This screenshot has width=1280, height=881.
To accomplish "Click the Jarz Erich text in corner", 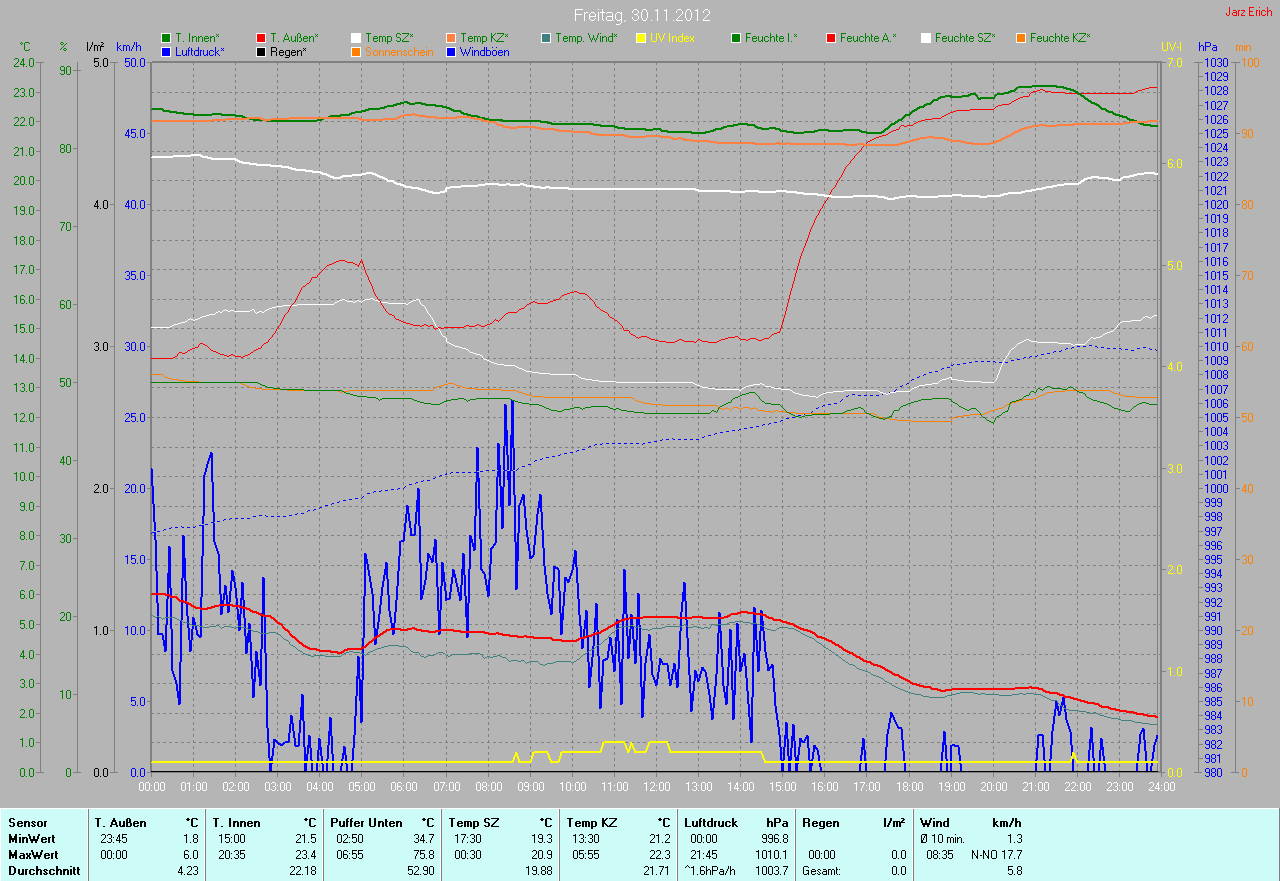I will point(1248,12).
